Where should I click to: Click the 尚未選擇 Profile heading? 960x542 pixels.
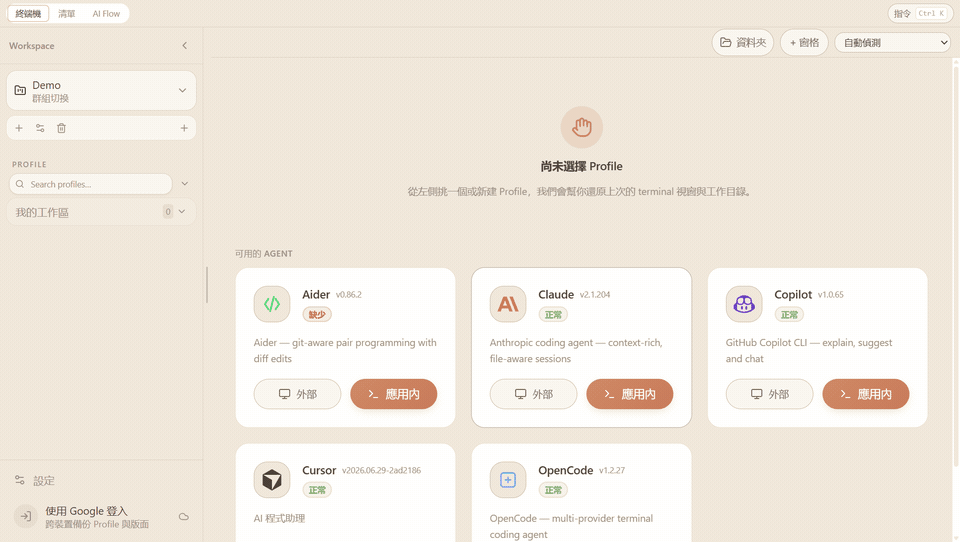tap(582, 166)
